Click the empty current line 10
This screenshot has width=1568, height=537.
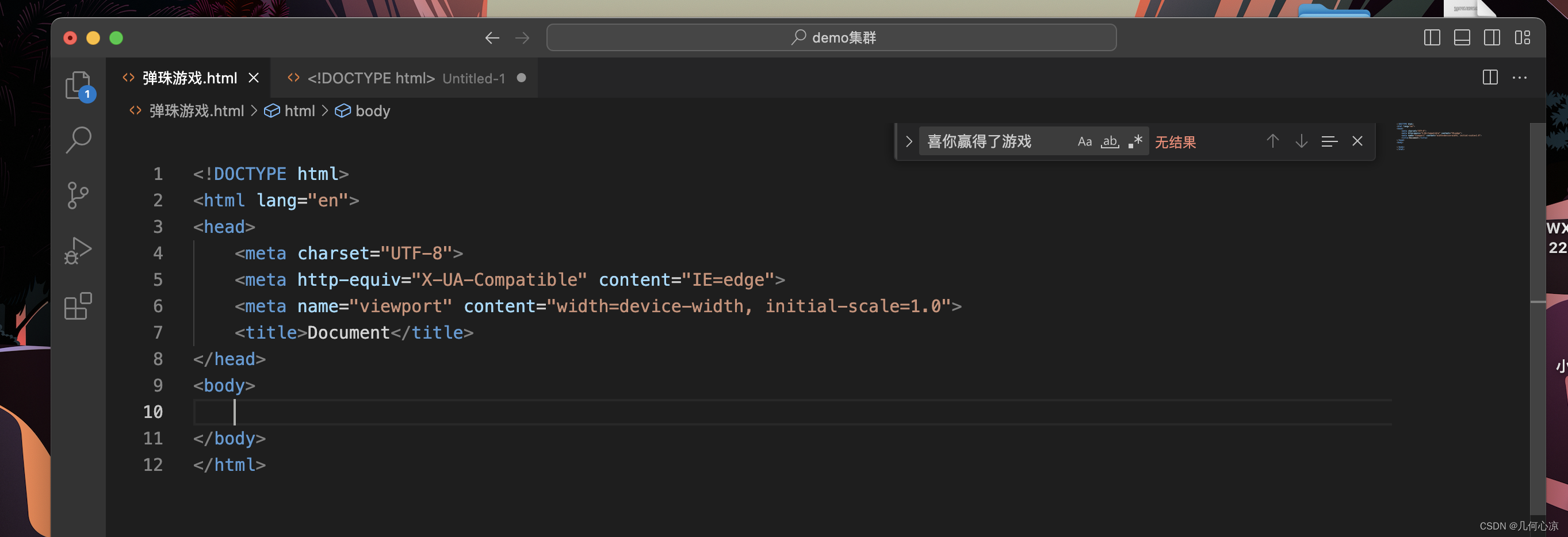click(x=792, y=412)
